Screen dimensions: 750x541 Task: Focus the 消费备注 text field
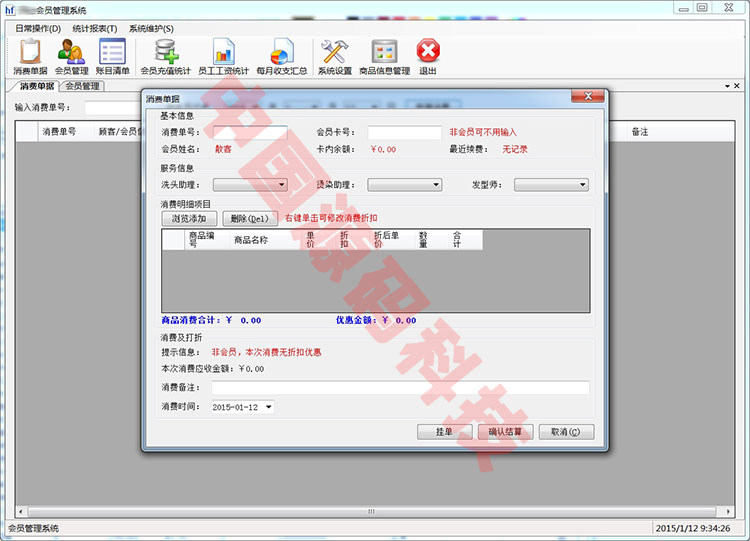tap(401, 387)
